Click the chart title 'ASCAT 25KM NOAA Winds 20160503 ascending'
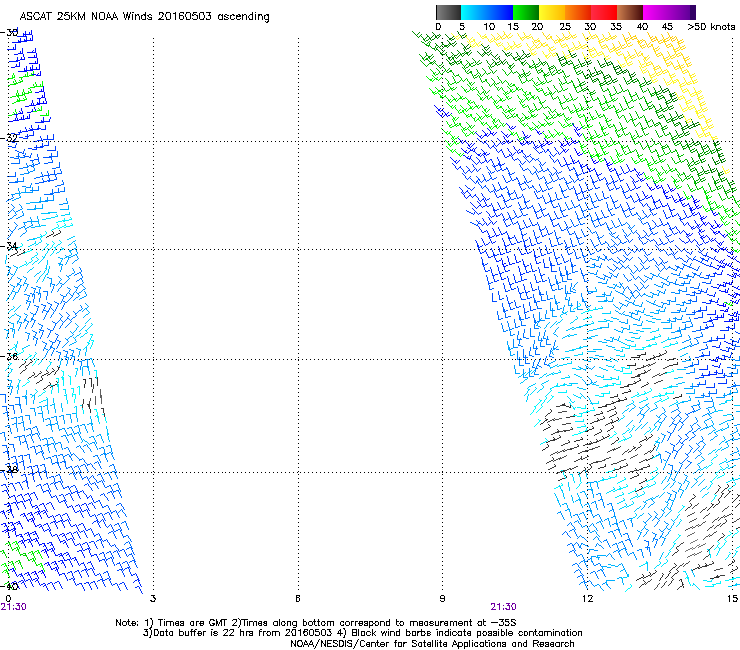 click(144, 17)
